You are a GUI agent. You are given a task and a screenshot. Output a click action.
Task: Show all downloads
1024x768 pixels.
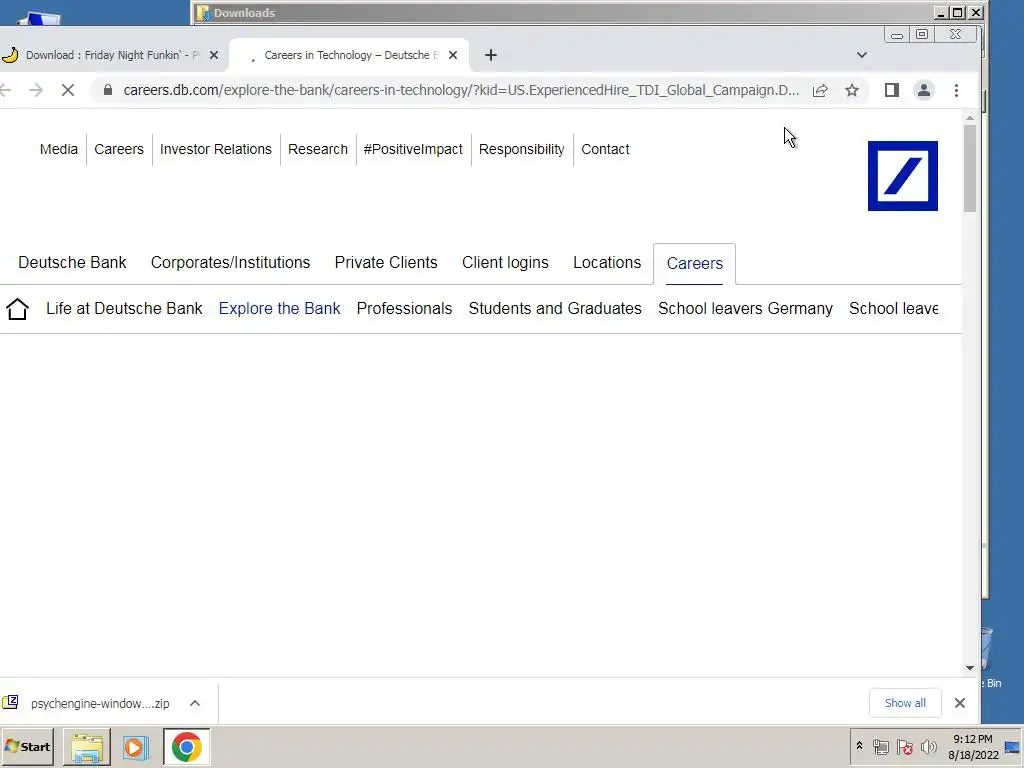(x=905, y=703)
